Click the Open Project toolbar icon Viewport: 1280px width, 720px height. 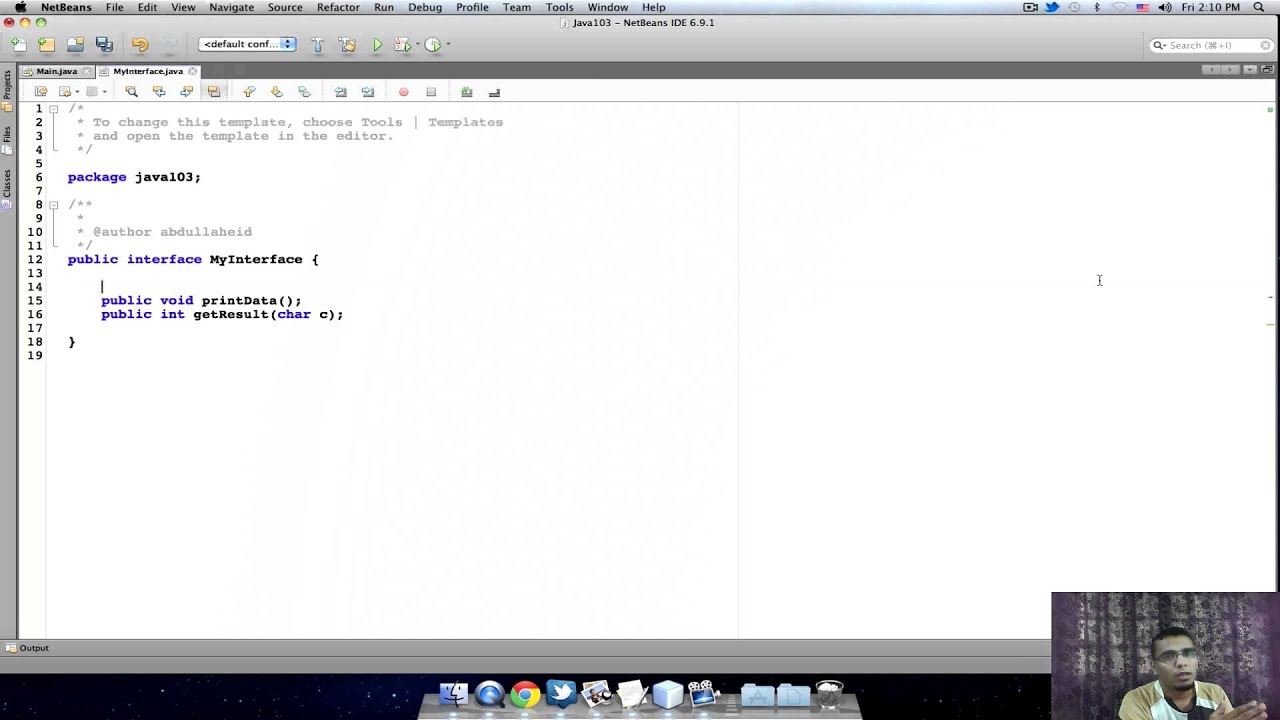(75, 44)
